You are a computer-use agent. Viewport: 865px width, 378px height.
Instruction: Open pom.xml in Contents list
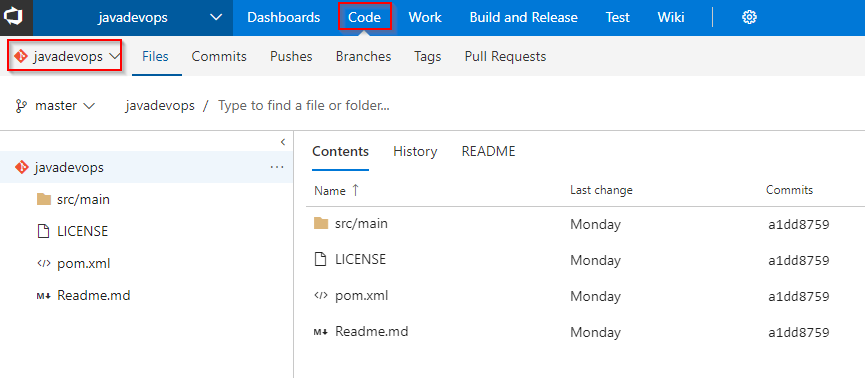point(361,295)
